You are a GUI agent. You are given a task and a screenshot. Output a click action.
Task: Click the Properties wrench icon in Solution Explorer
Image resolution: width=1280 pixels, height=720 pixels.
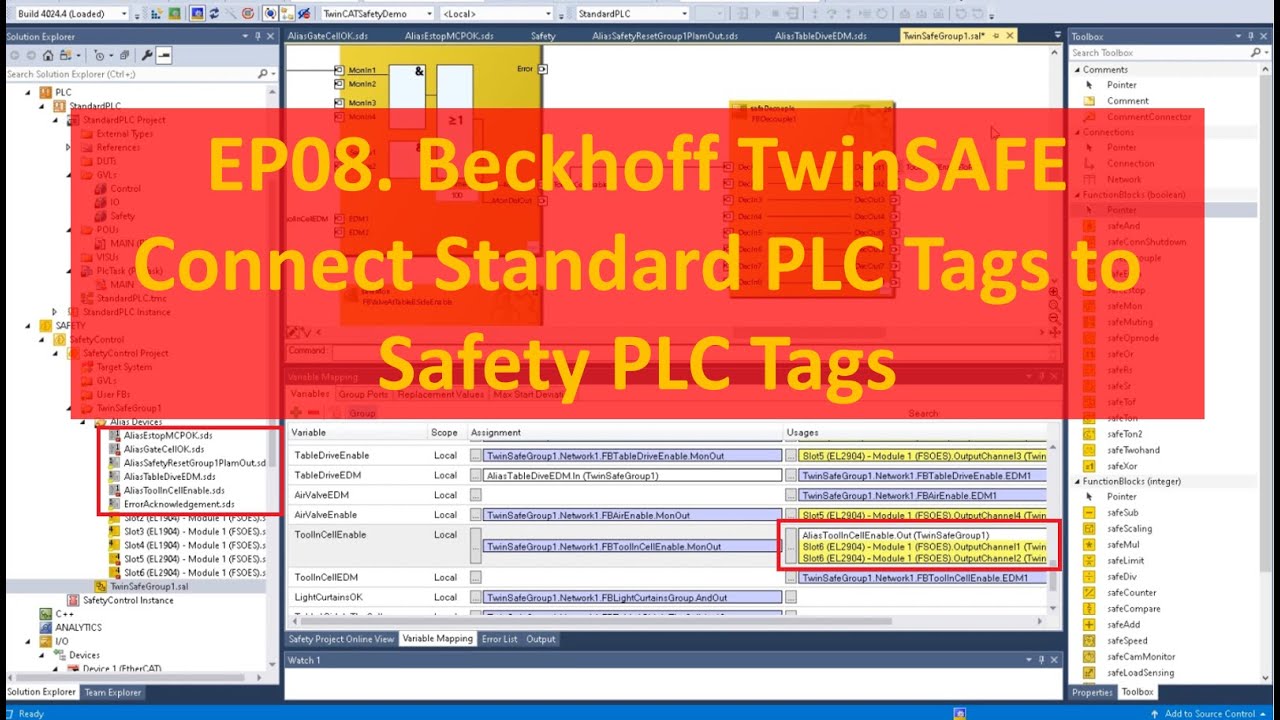click(x=146, y=55)
